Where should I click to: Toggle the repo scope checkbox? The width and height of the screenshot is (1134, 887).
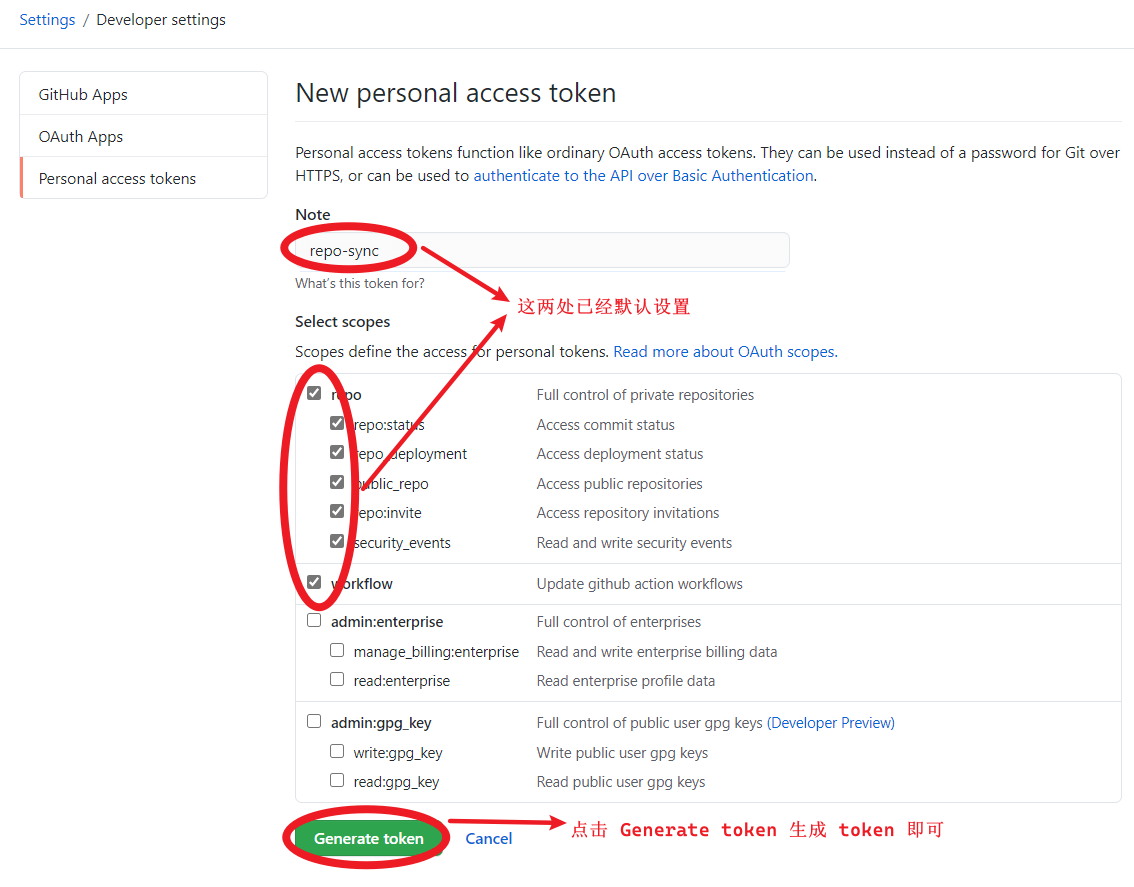click(314, 393)
